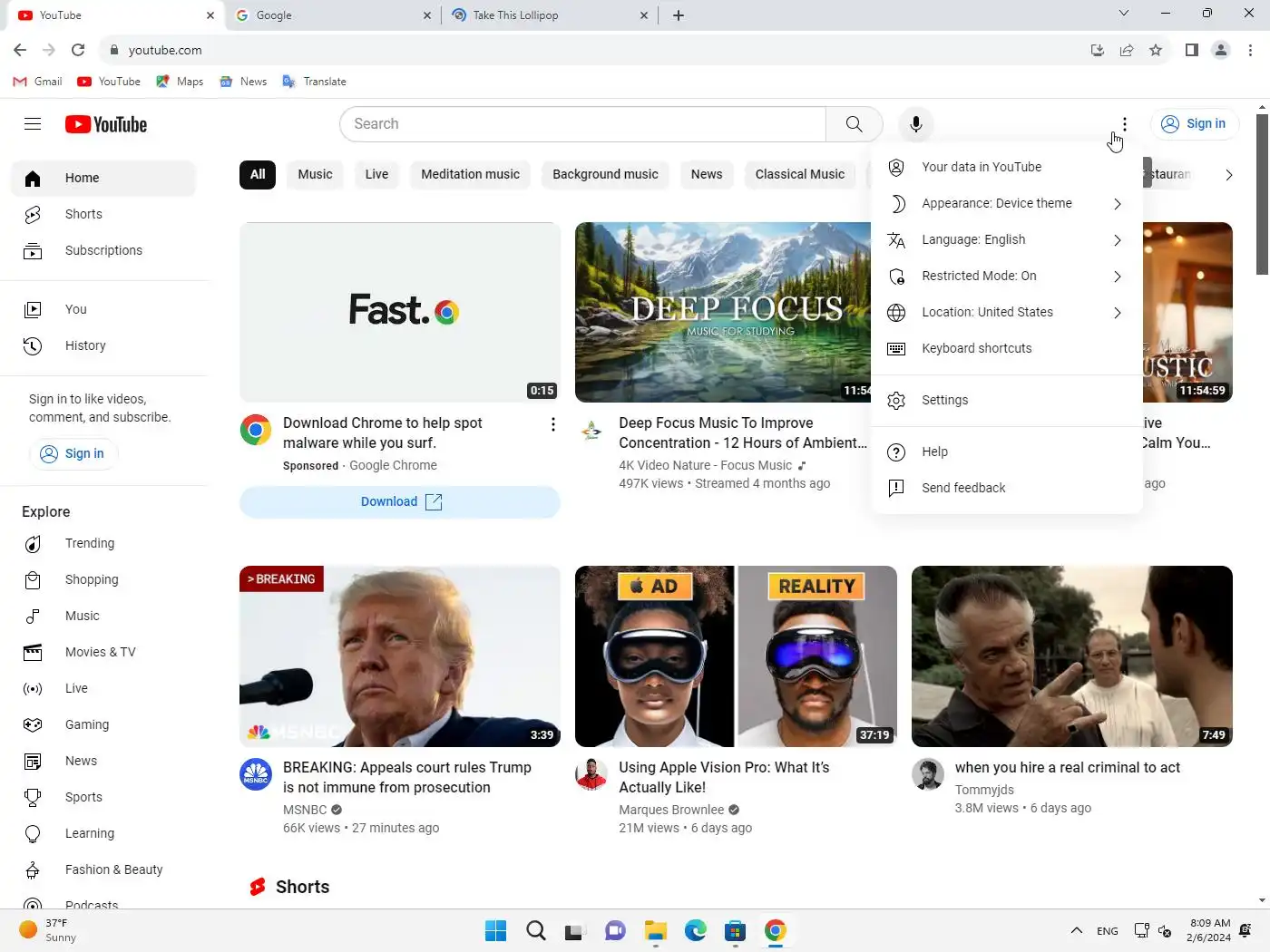Click the Share this page icon

[1127, 50]
